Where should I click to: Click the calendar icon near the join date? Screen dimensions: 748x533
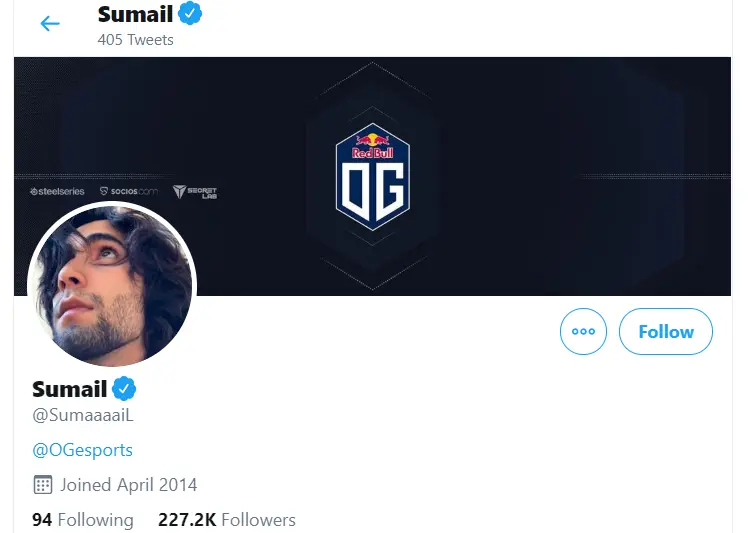click(43, 485)
